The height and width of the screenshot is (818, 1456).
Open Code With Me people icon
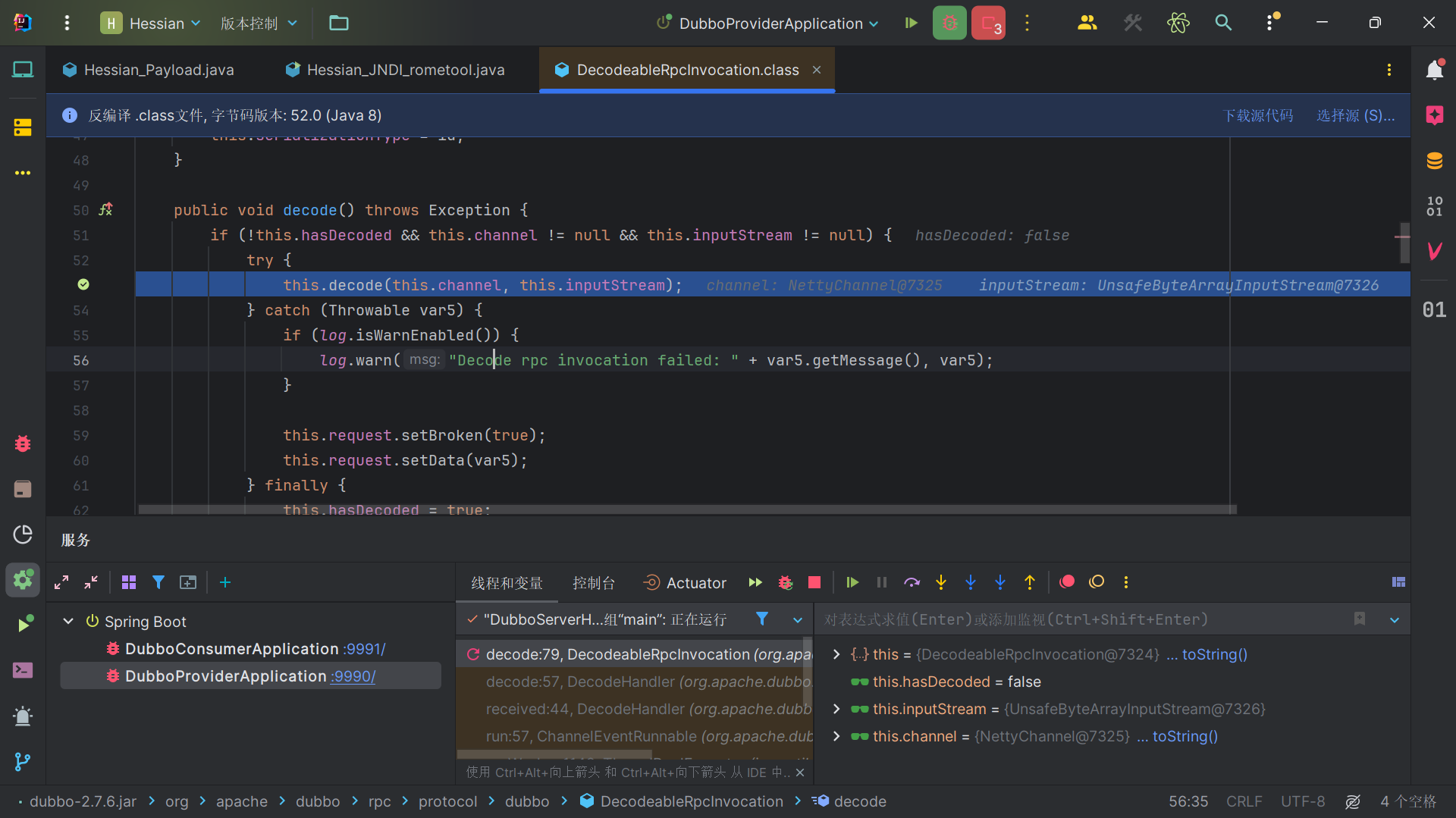[1087, 23]
